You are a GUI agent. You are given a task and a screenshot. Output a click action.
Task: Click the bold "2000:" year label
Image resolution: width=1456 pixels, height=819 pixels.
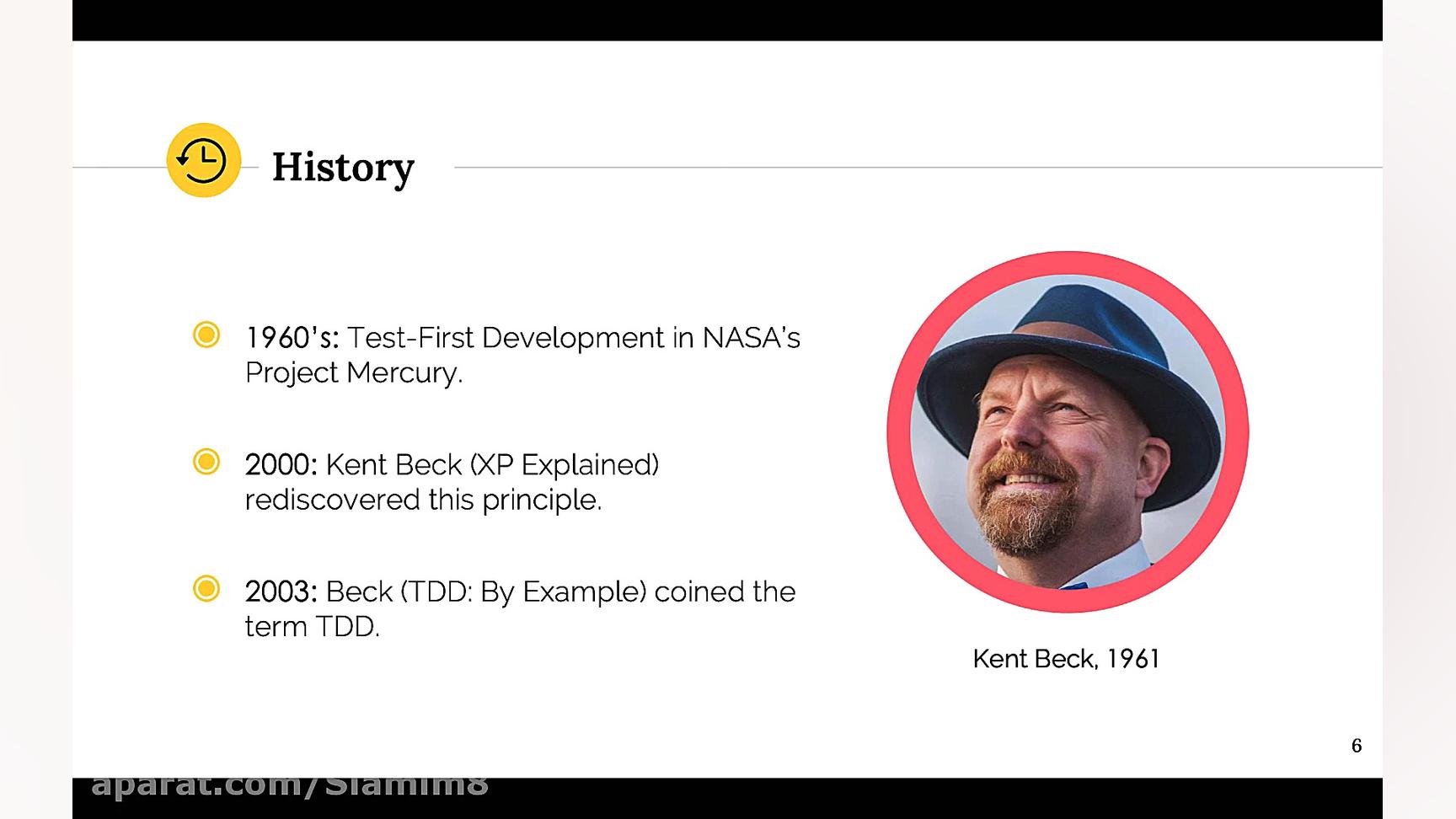(281, 464)
